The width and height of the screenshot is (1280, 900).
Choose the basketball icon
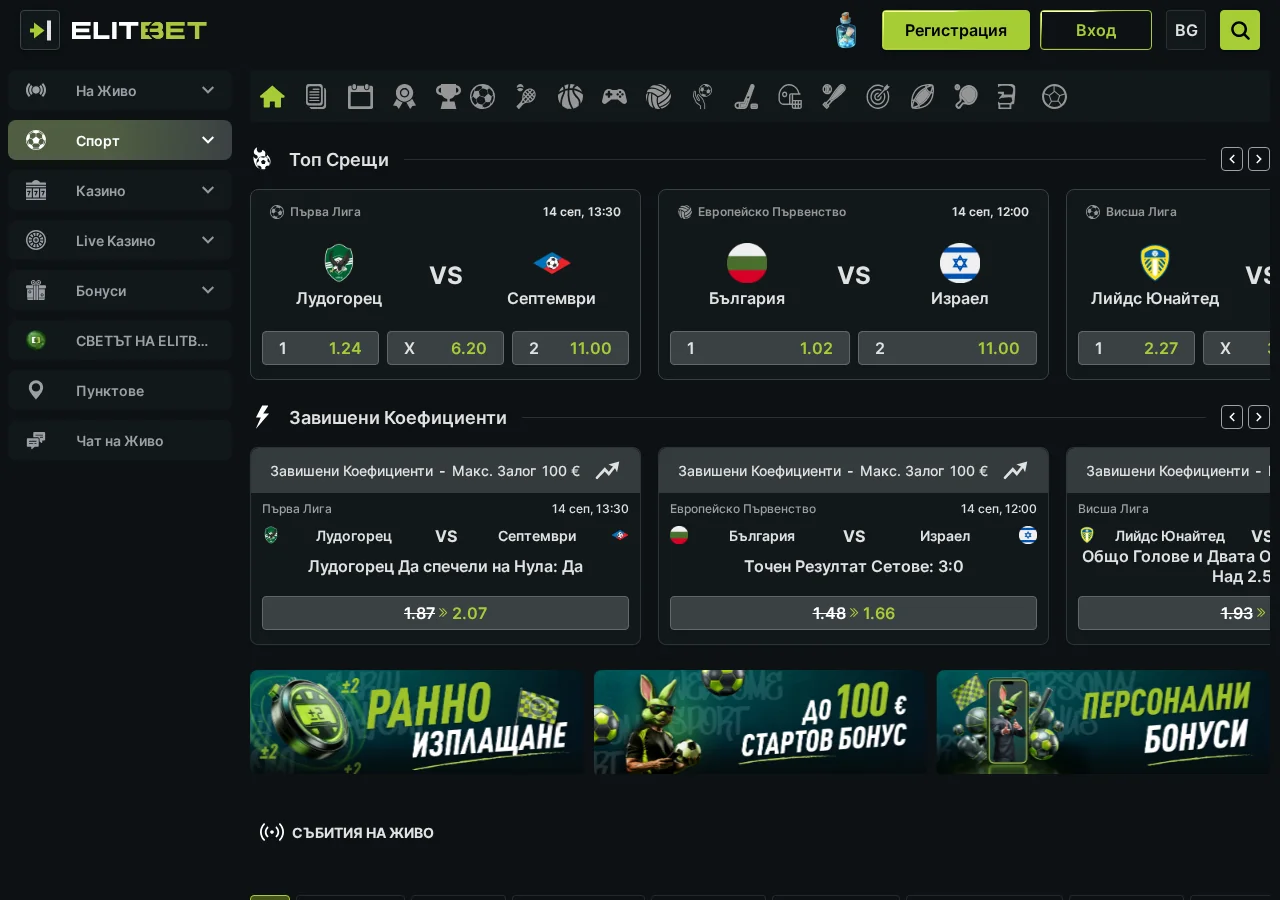(x=570, y=97)
